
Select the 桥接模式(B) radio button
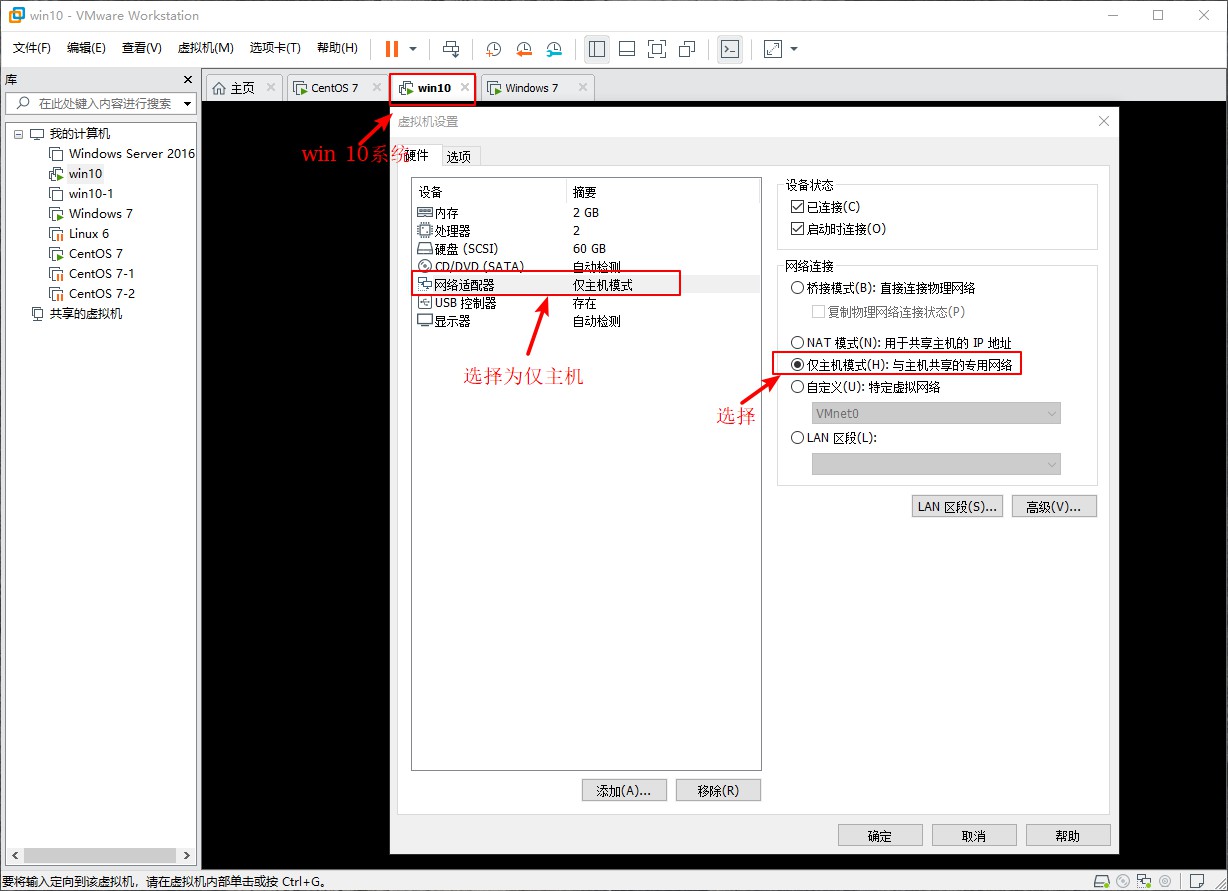point(797,288)
